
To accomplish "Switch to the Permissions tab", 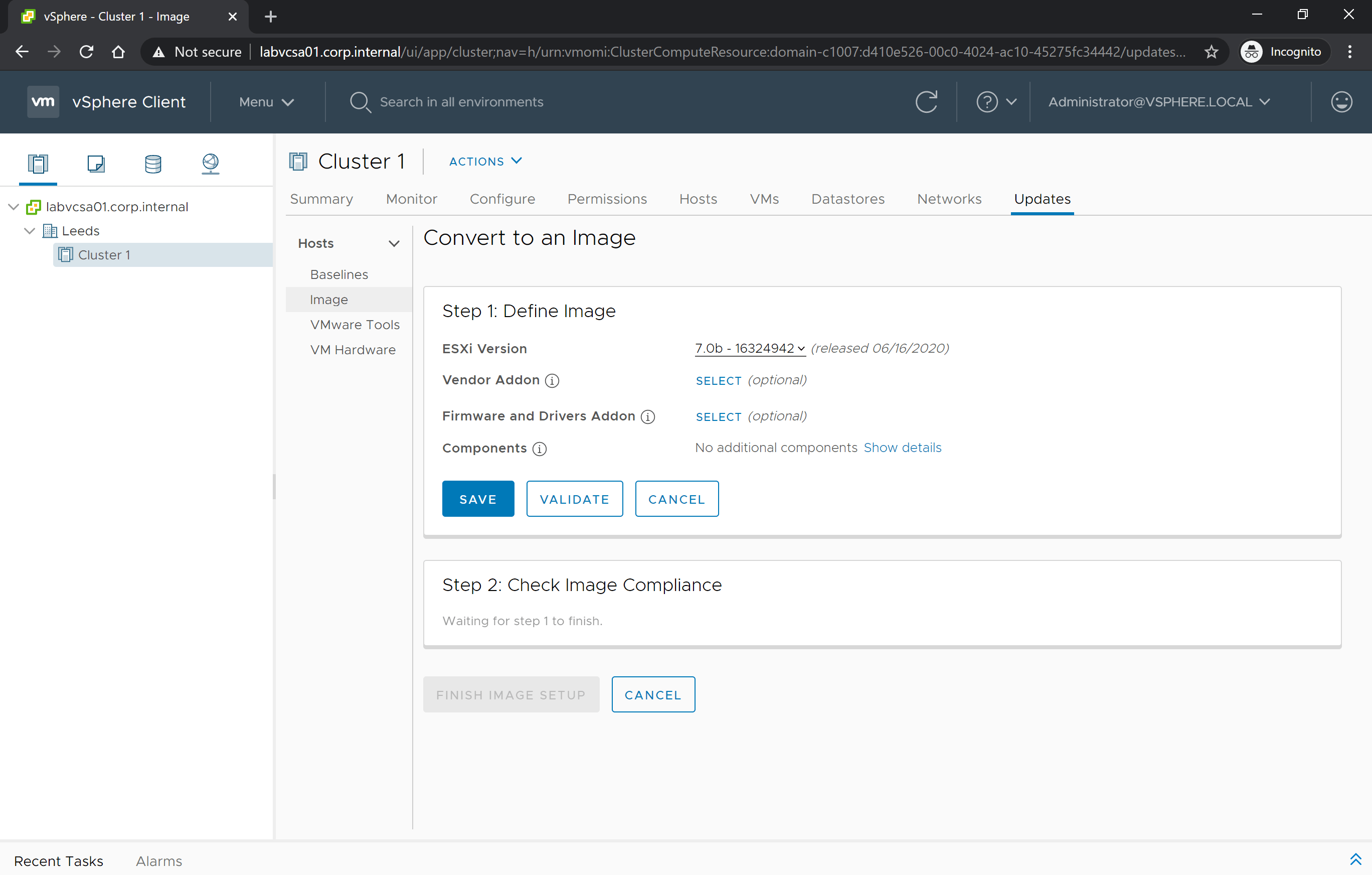I will click(607, 199).
